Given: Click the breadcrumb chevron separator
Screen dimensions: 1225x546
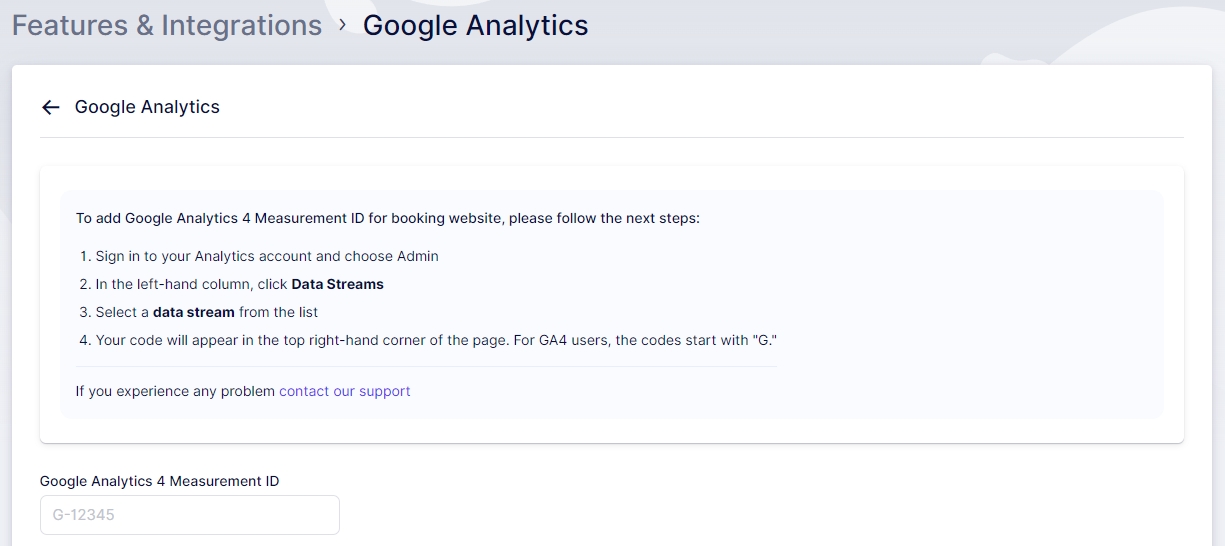Looking at the screenshot, I should [x=343, y=25].
